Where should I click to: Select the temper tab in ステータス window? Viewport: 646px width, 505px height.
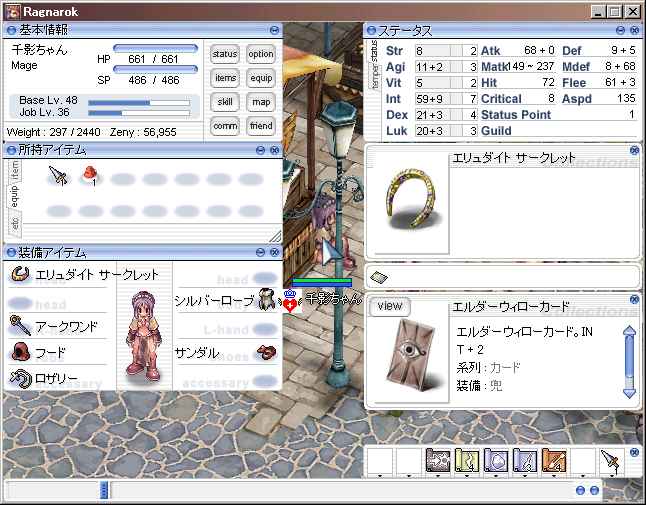375,77
